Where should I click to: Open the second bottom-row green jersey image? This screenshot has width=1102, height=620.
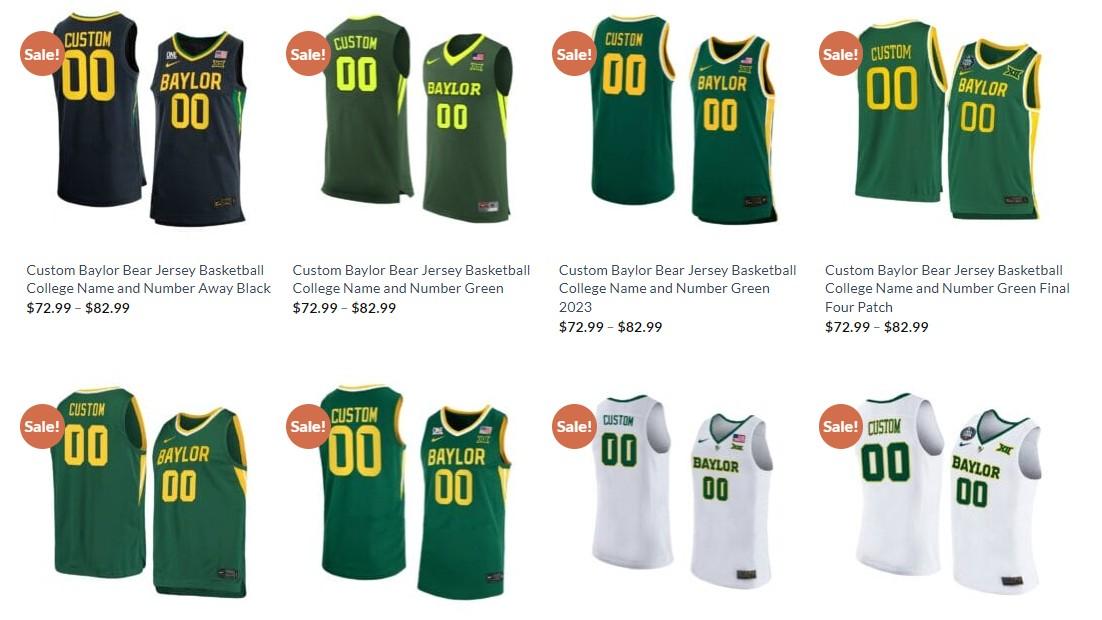pyautogui.click(x=416, y=492)
